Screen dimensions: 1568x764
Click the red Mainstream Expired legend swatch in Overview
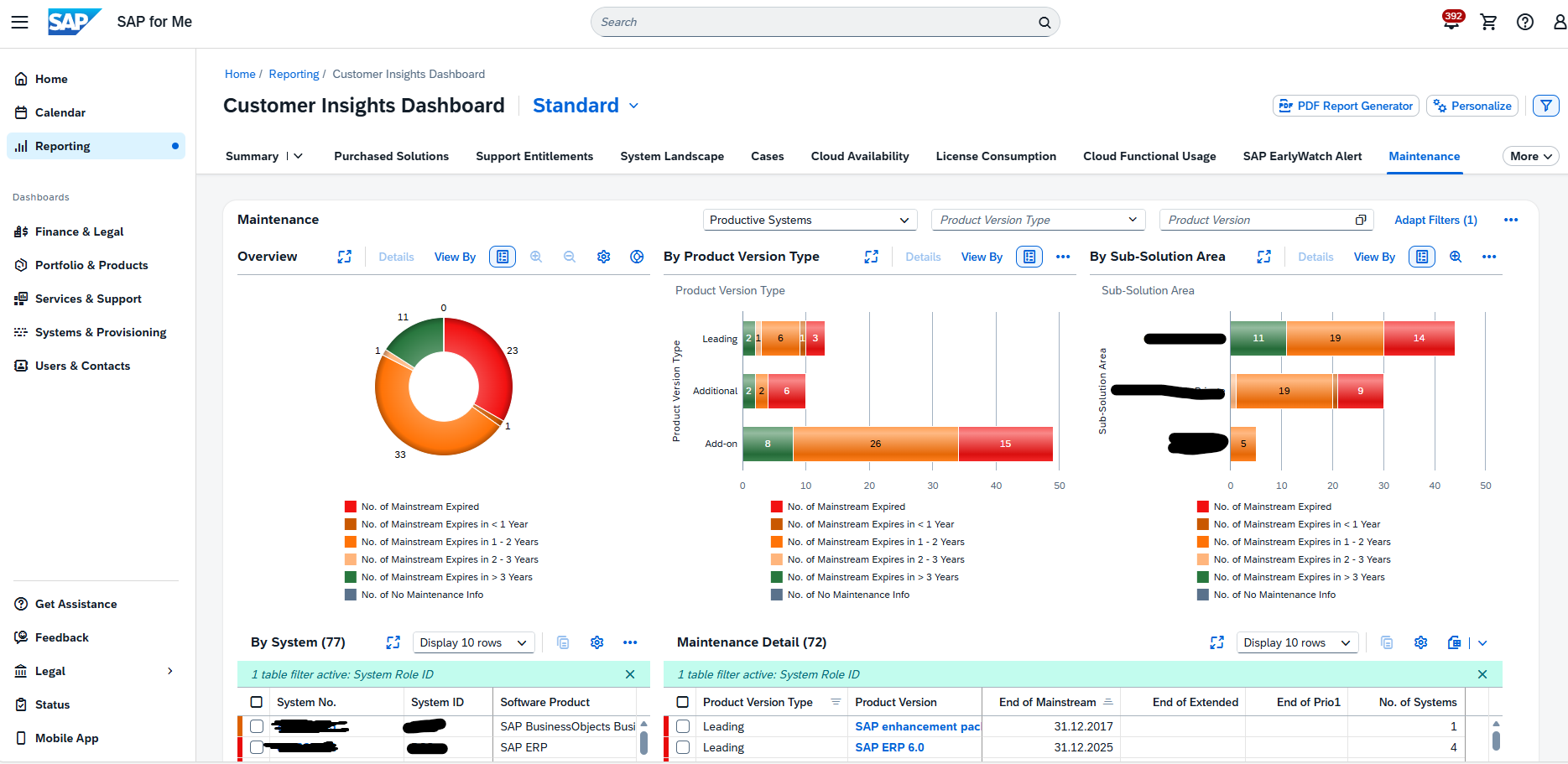coord(351,507)
